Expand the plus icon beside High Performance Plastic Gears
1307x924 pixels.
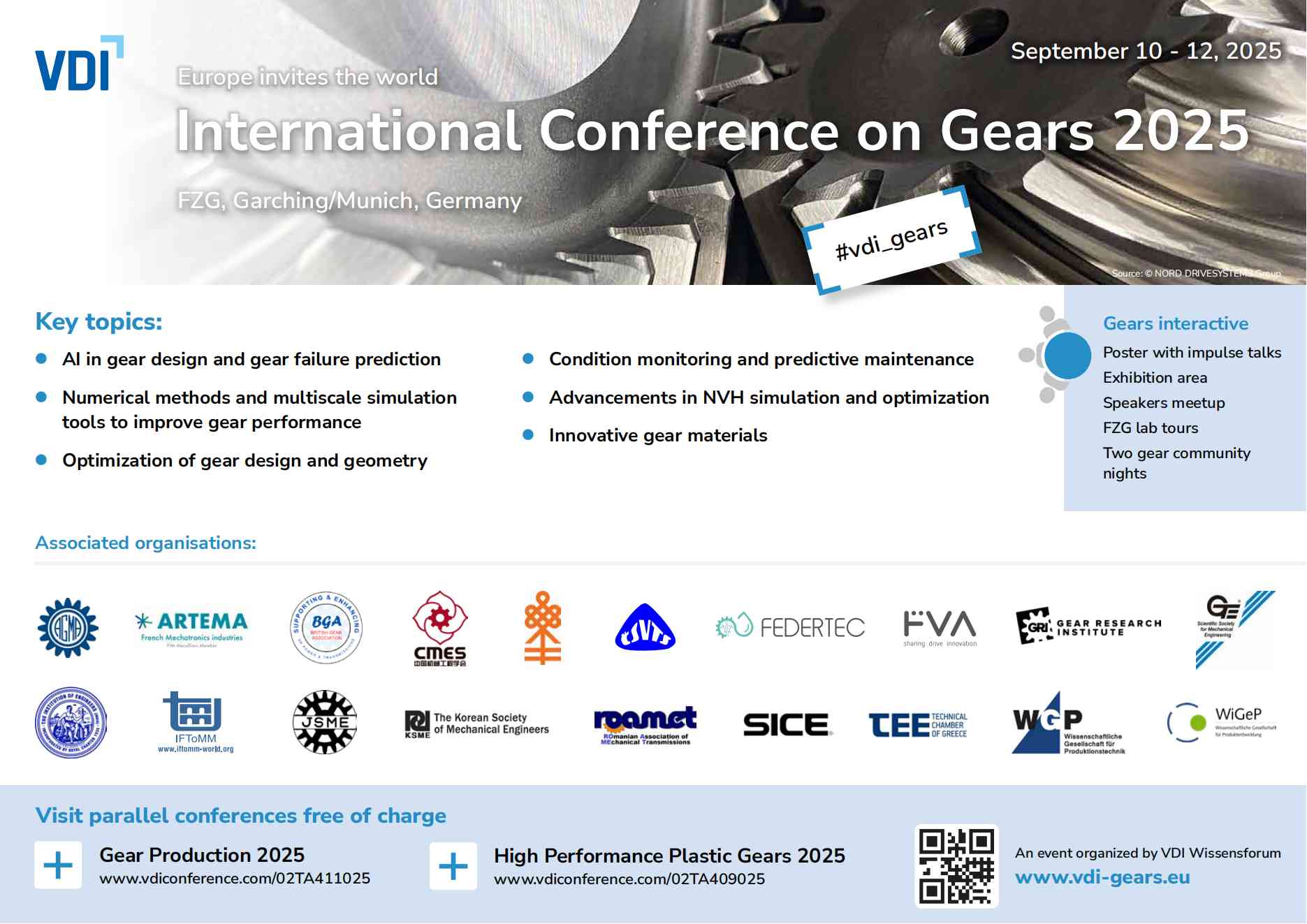[453, 866]
